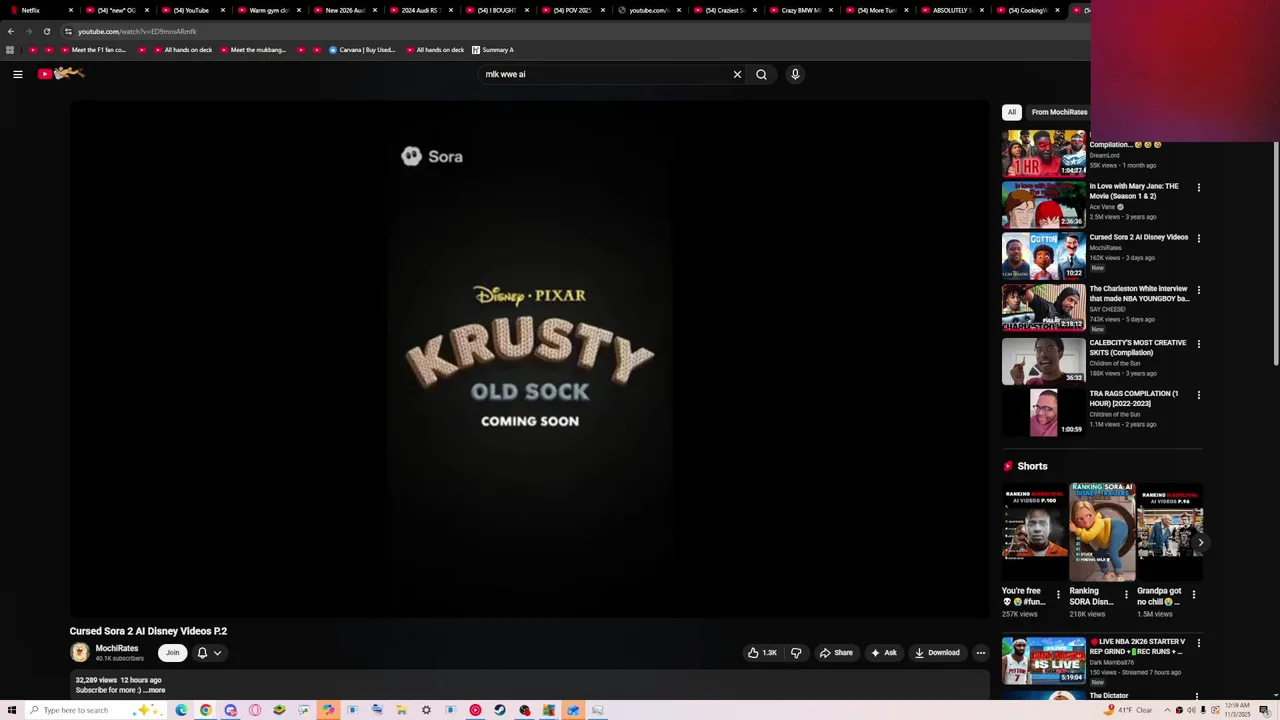Open options for Ranking SORA Disney Short
This screenshot has height=720, width=1280.
(1126, 594)
